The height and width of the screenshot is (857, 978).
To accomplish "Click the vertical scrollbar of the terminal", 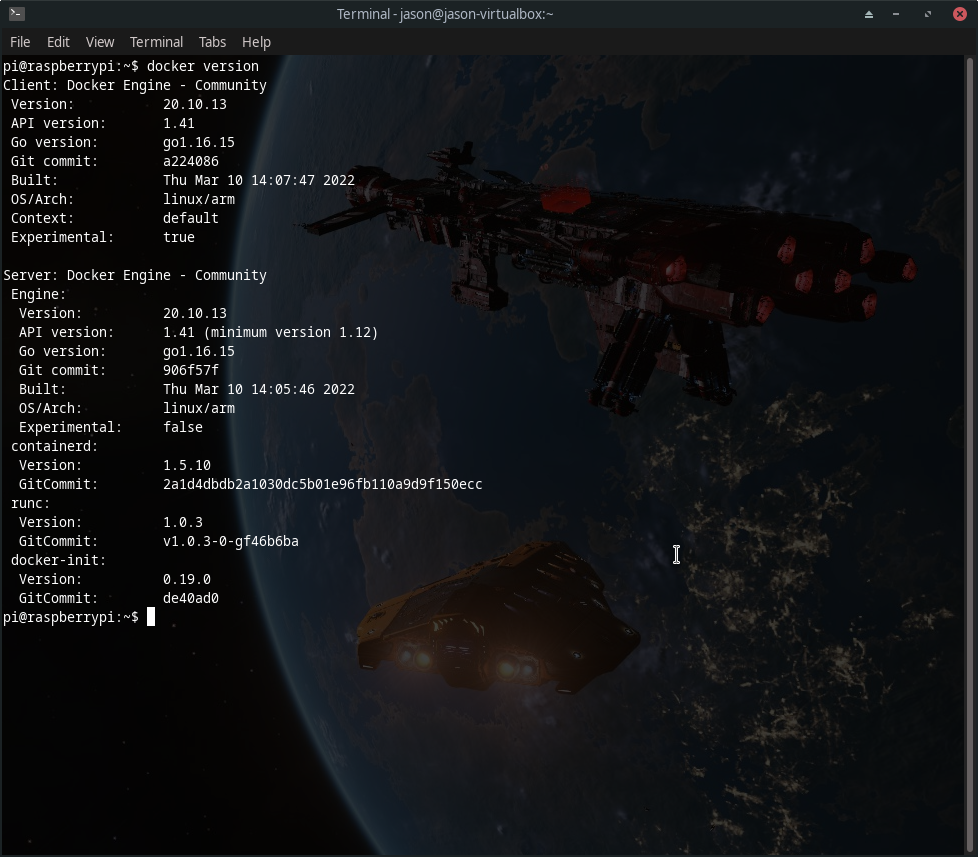I will (970, 455).
